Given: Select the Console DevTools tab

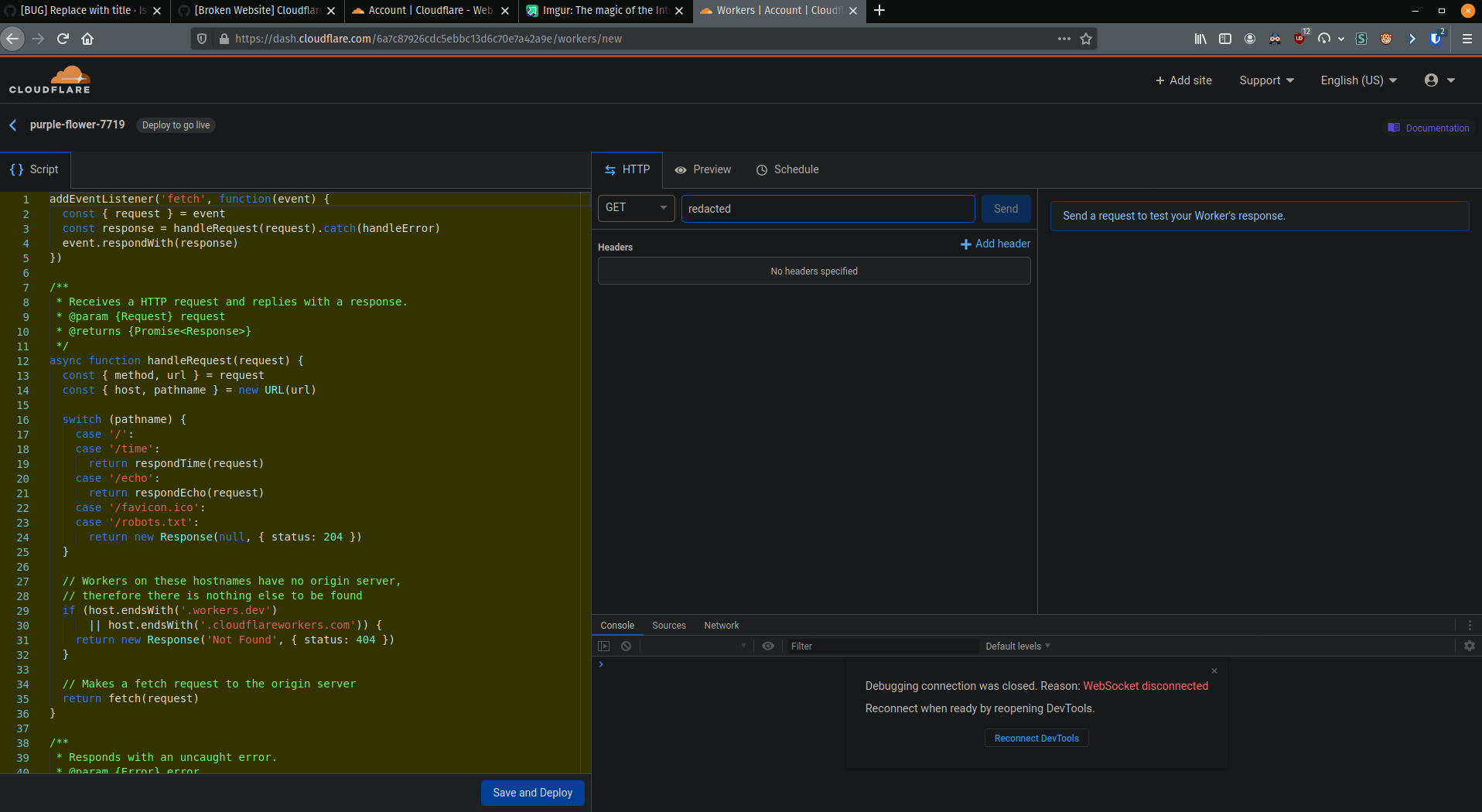Looking at the screenshot, I should pyautogui.click(x=617, y=625).
